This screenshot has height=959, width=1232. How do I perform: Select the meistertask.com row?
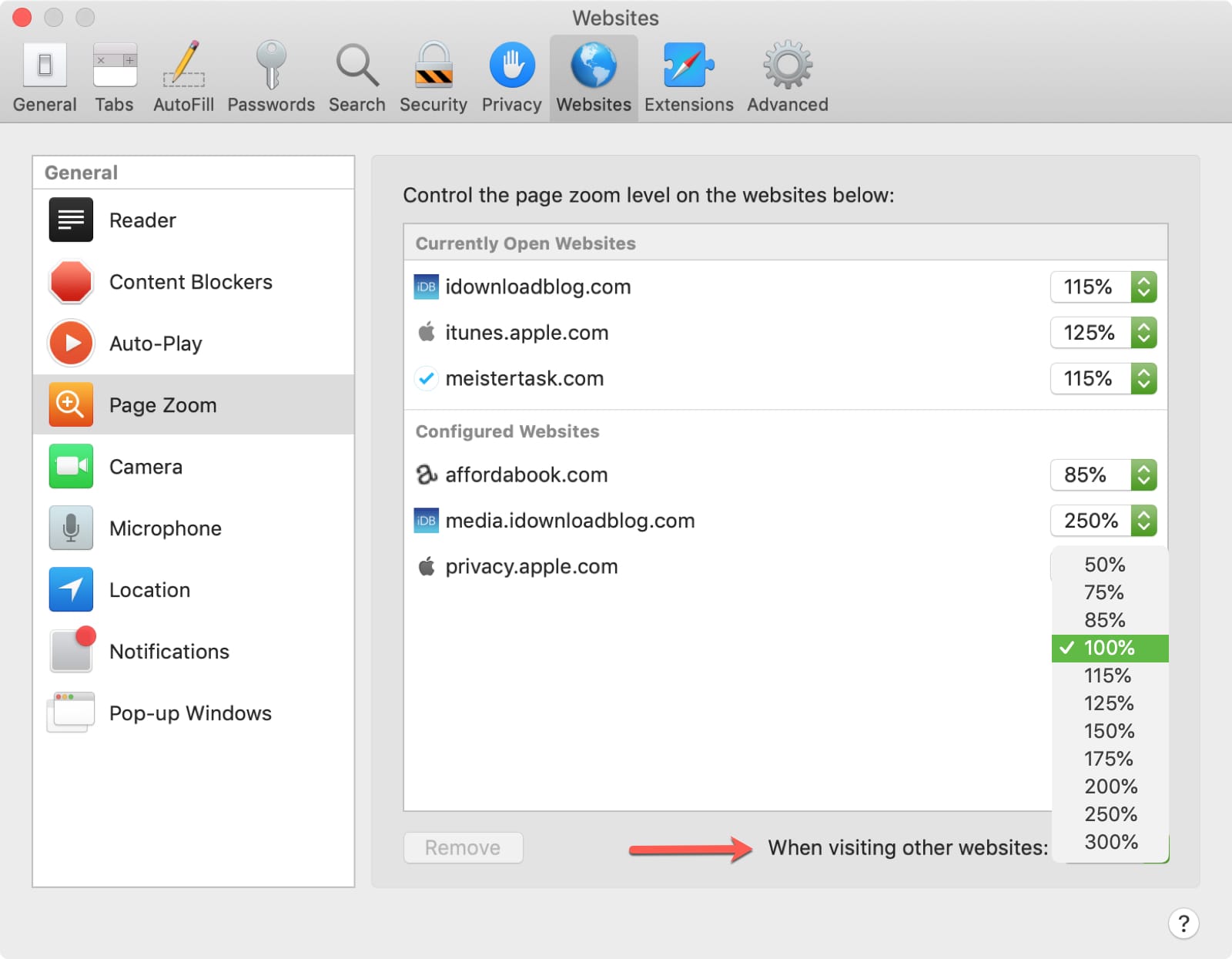(x=785, y=379)
